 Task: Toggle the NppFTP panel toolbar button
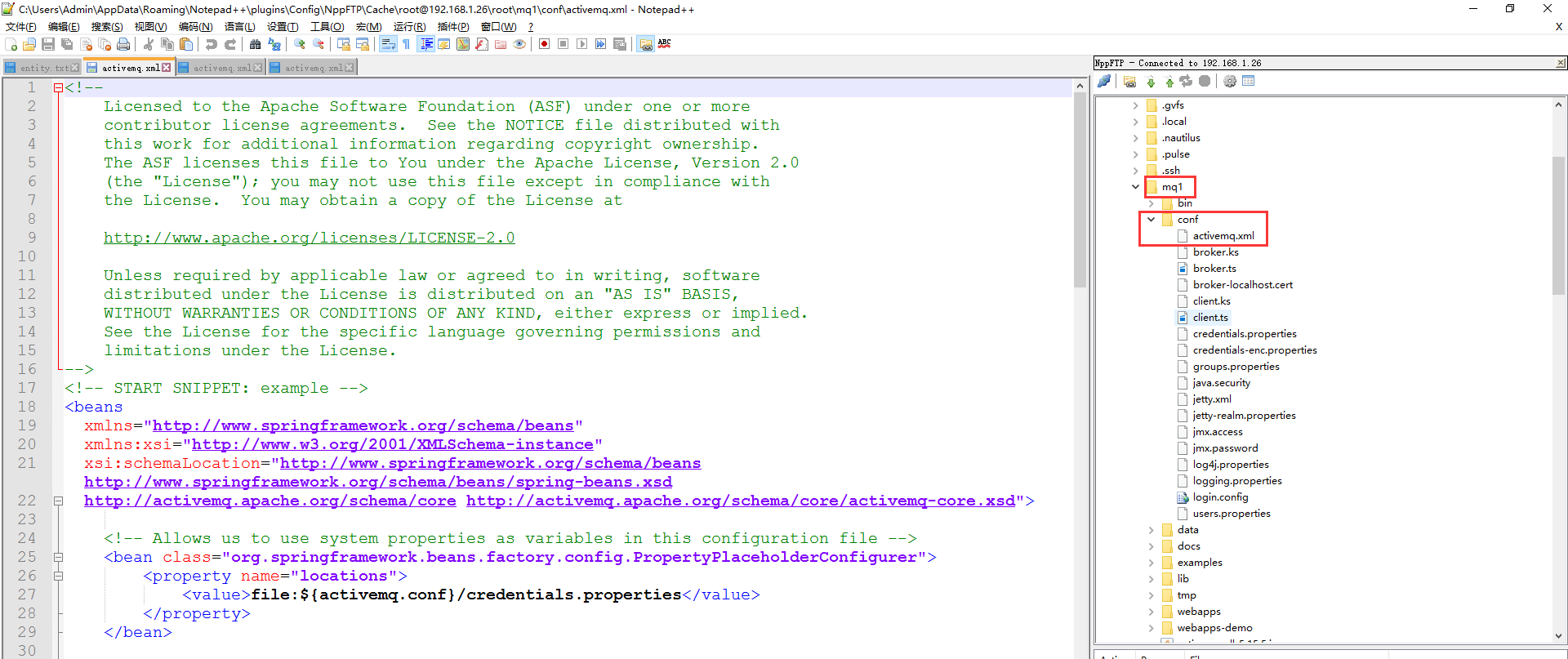645,44
